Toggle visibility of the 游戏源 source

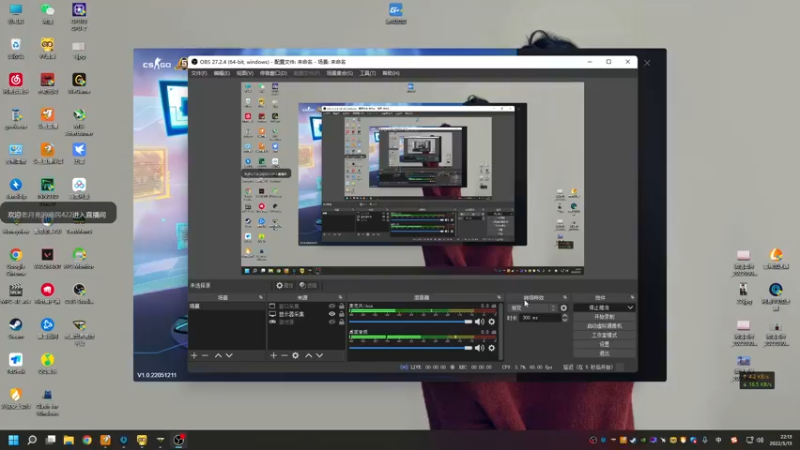(x=332, y=322)
